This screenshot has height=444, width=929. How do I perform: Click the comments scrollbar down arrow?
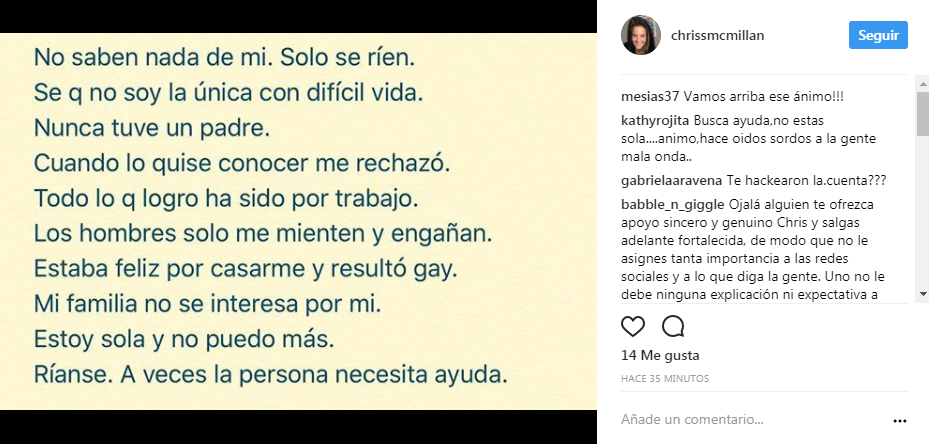[x=923, y=294]
